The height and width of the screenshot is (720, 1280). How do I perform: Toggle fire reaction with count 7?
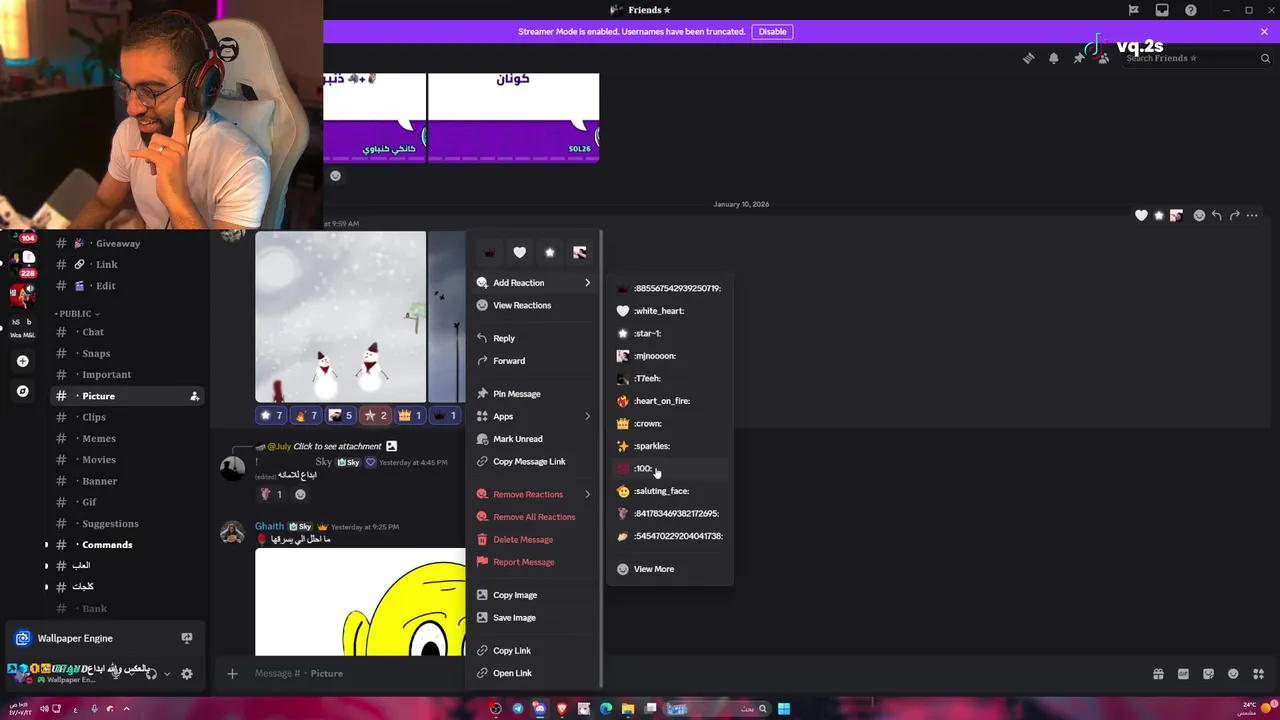pos(306,415)
